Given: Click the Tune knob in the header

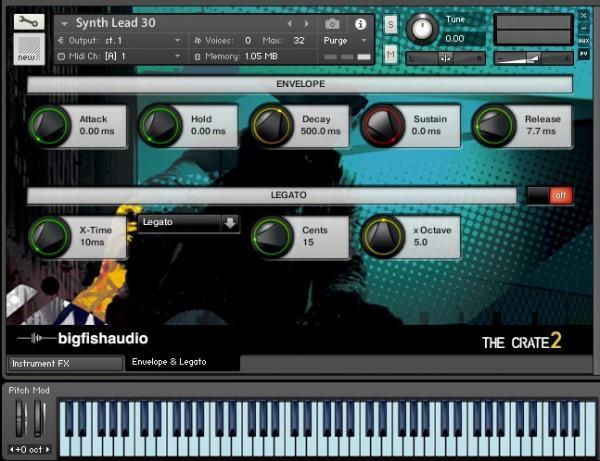Looking at the screenshot, I should (x=424, y=27).
